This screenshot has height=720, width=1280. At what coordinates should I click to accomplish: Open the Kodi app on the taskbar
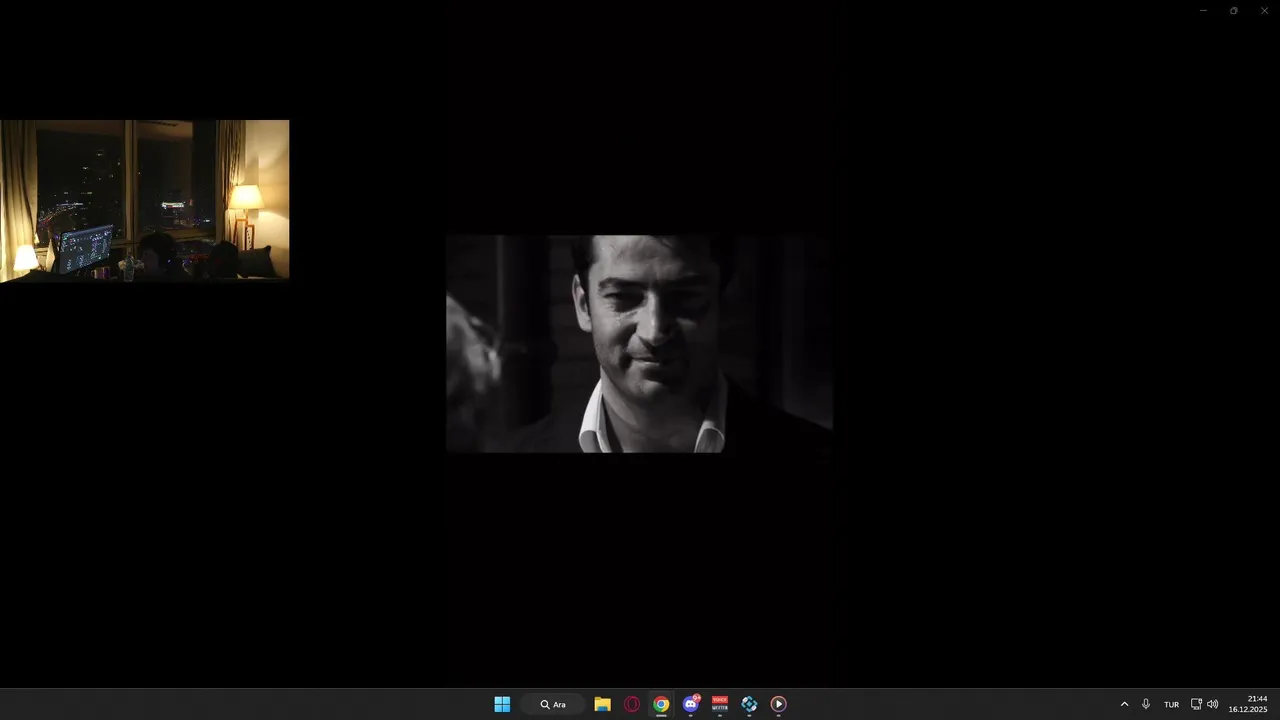[749, 704]
